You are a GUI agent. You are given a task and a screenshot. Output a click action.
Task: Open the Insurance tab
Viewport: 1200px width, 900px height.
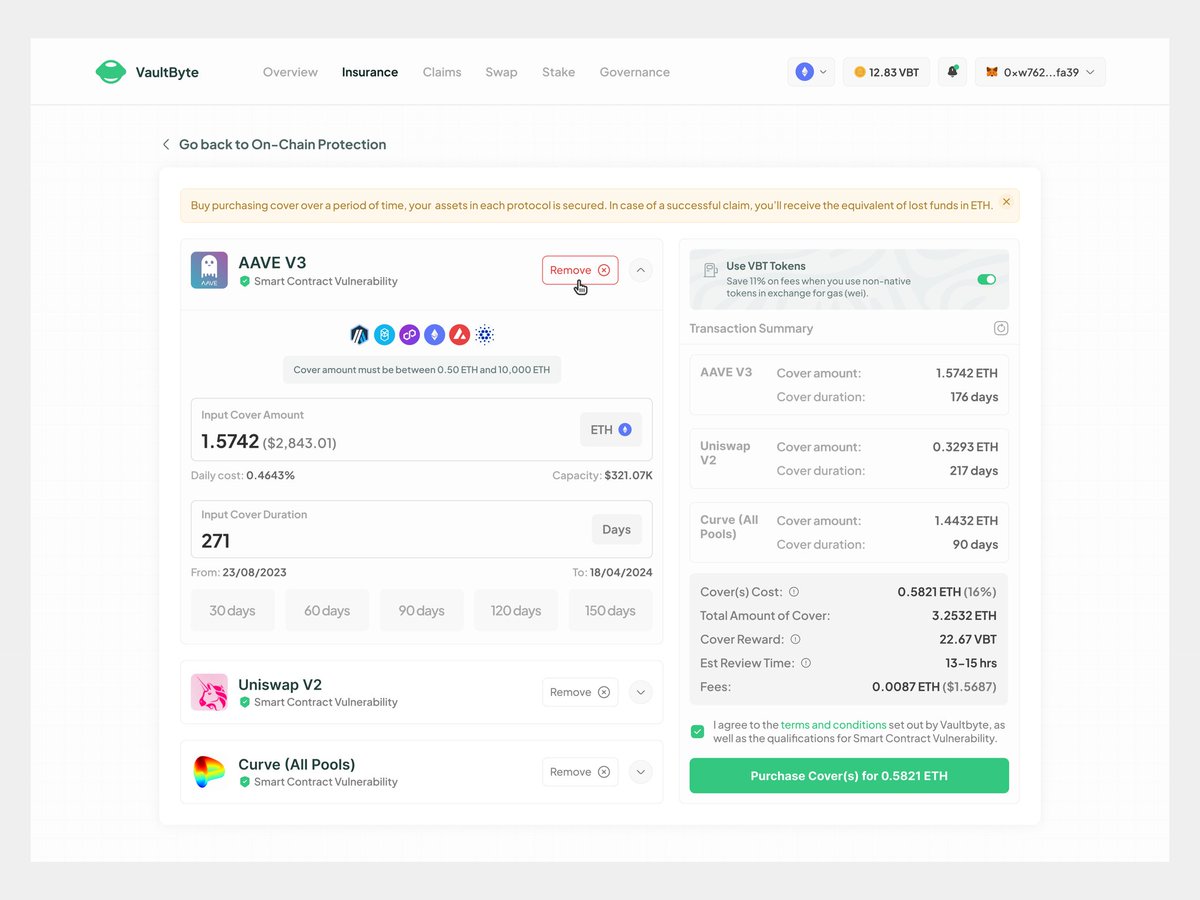370,72
